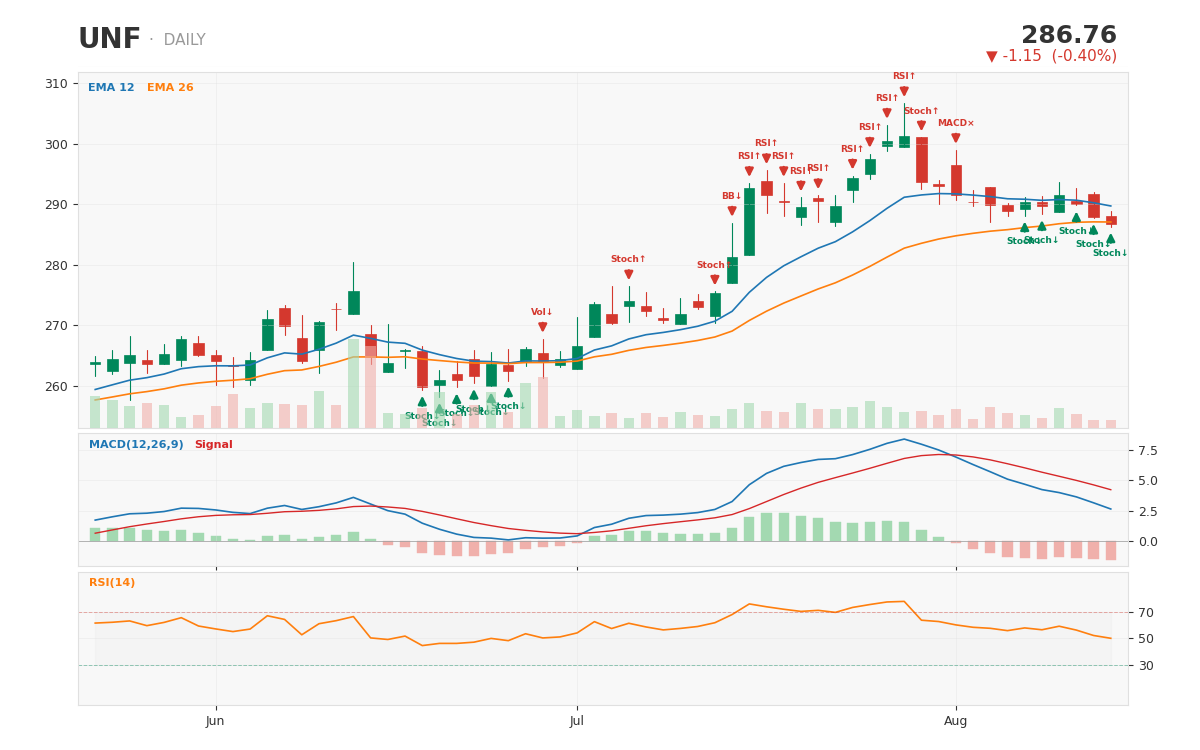
Task: Click the UNF ticker symbol
Action: click(110, 40)
